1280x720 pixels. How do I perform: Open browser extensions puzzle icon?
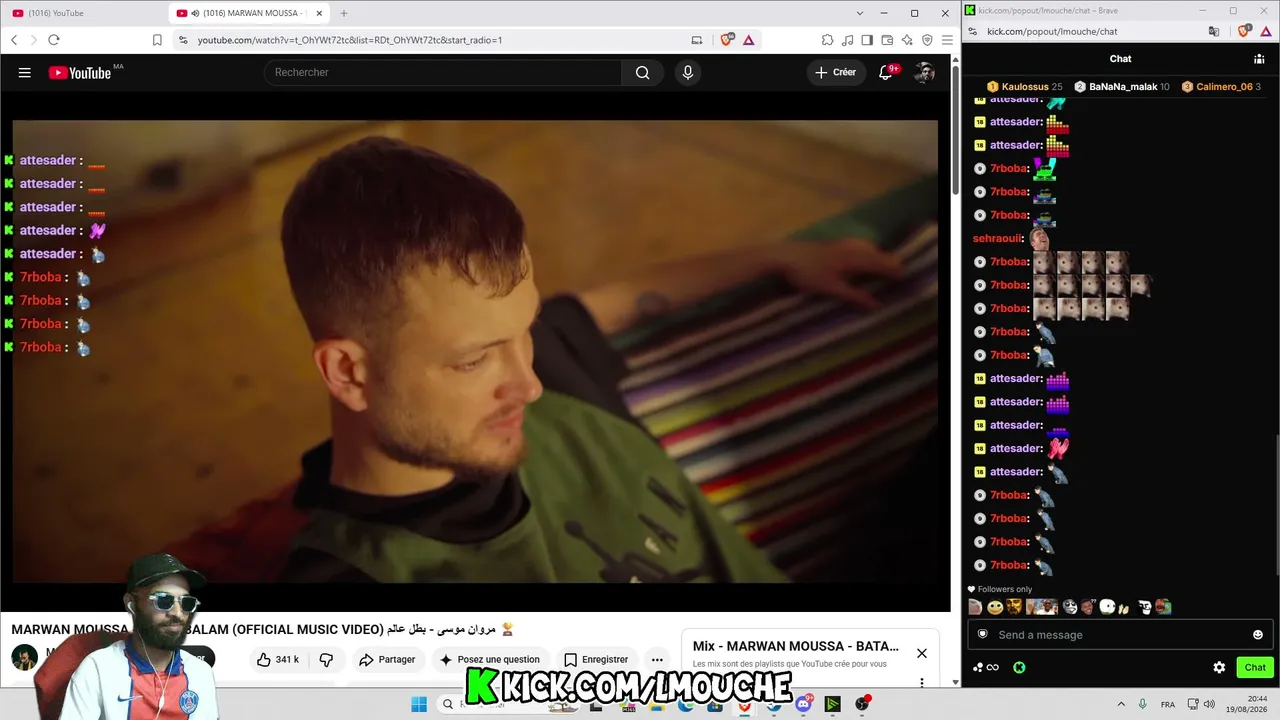pyautogui.click(x=827, y=40)
